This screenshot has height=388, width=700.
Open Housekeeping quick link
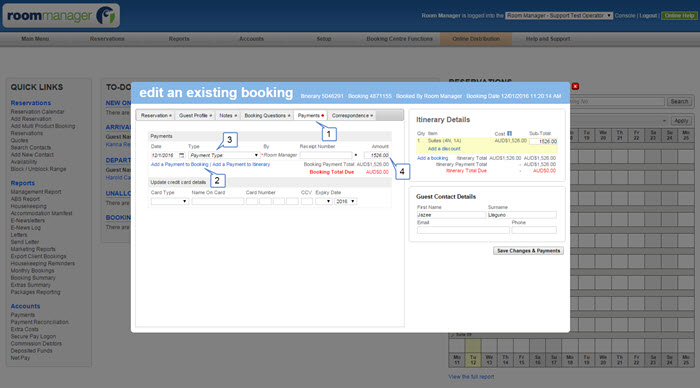click(29, 206)
